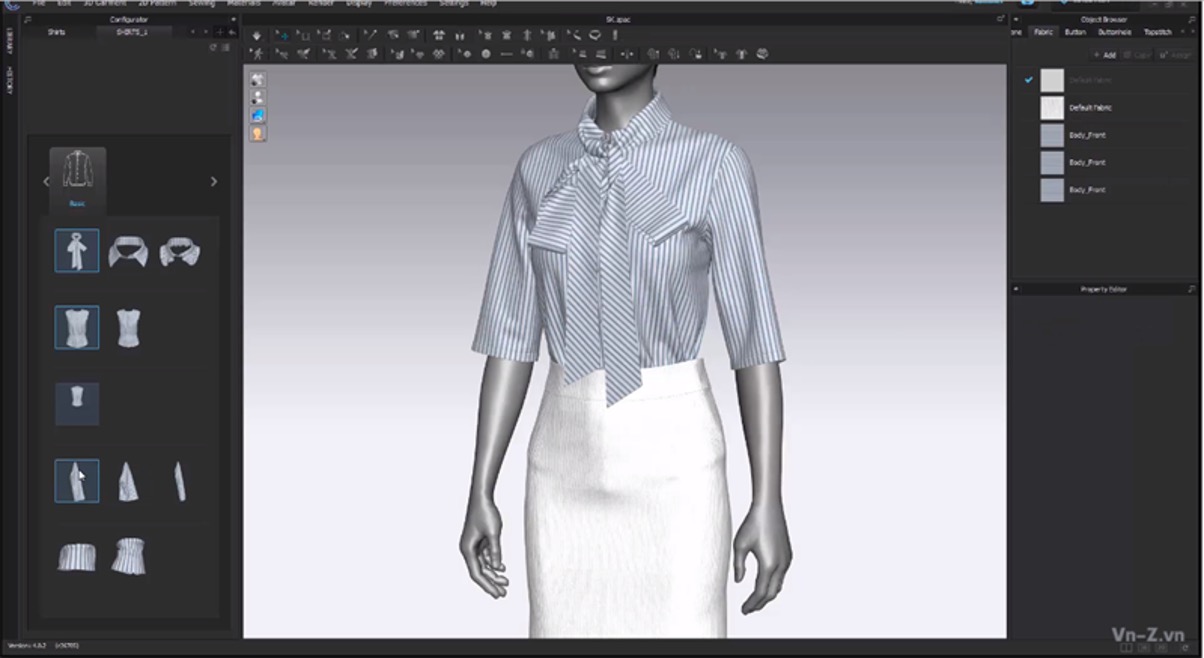
Task: Choose the plain straight cuff thumbnail
Action: [x=77, y=556]
